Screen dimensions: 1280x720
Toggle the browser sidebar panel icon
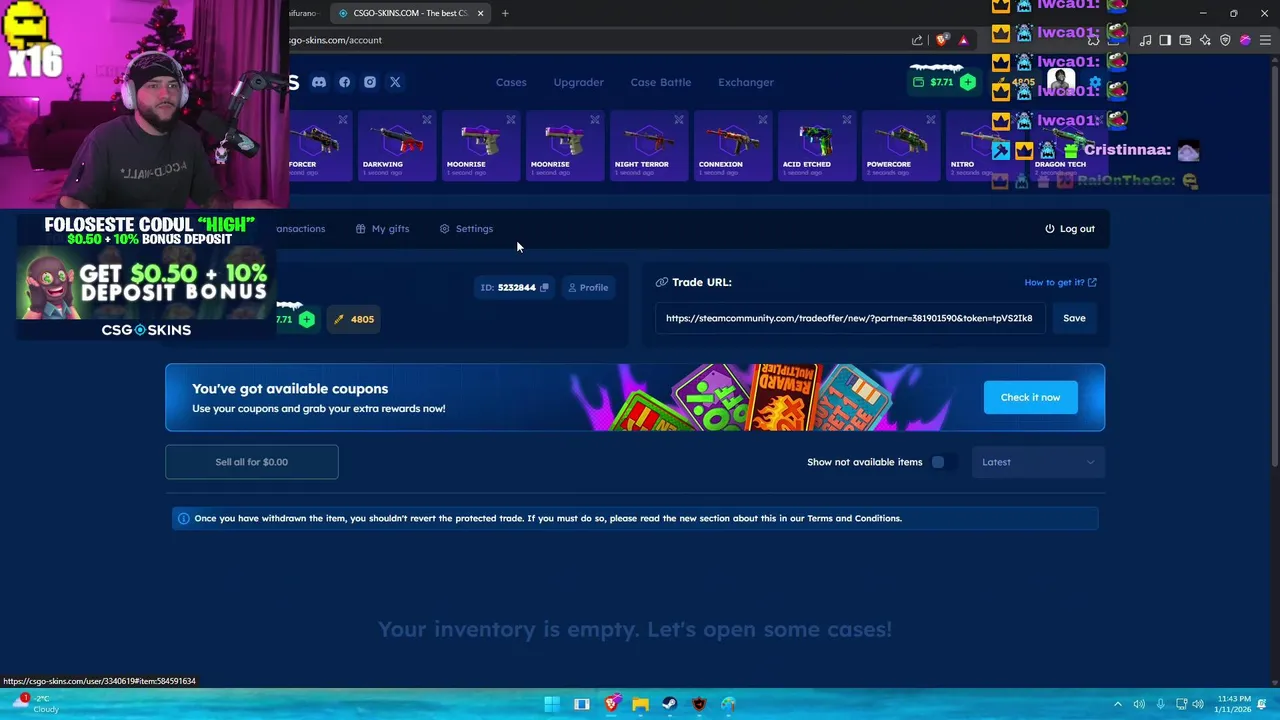click(x=1165, y=40)
